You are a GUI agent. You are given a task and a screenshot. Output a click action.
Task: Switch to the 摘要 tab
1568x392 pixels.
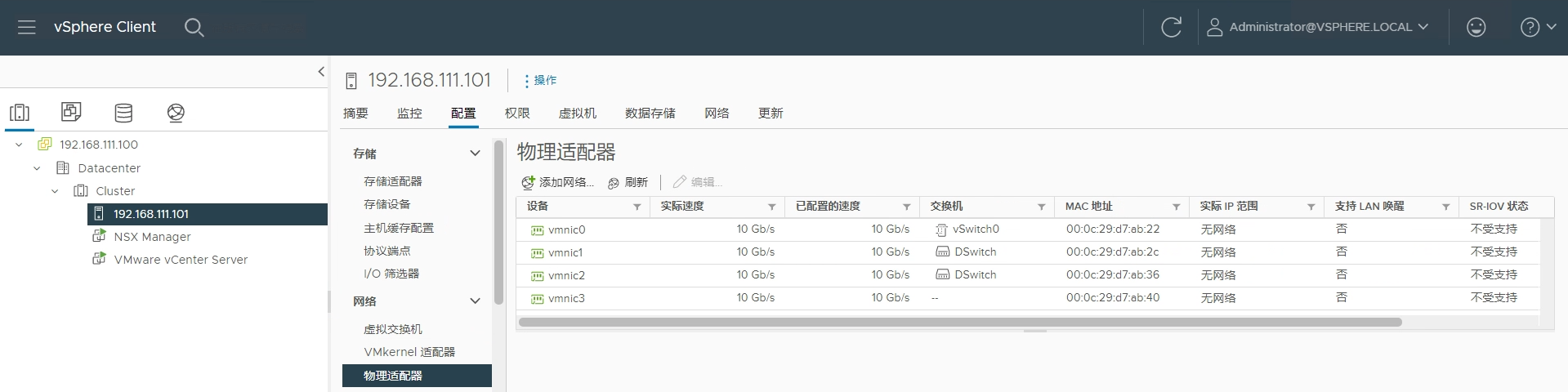(x=355, y=114)
